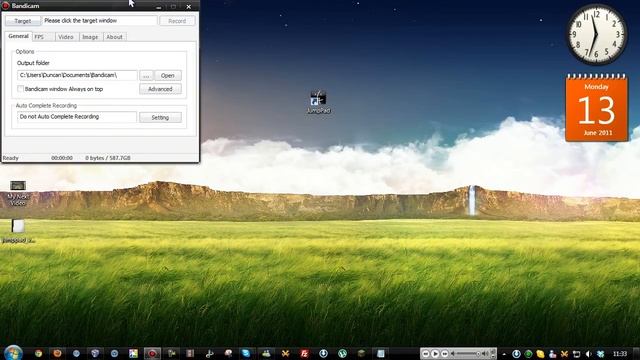Click the active Bandicam taskbar icon
Image resolution: width=640 pixels, height=360 pixels.
coord(152,353)
